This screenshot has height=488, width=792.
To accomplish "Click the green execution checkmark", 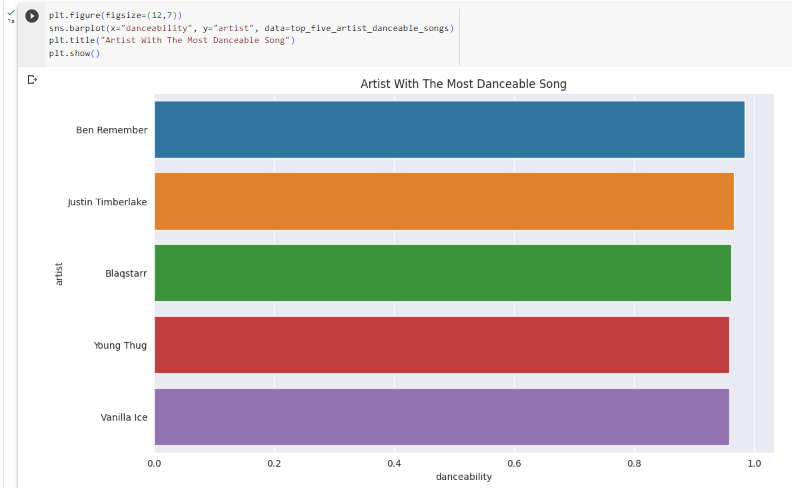I will [11, 13].
